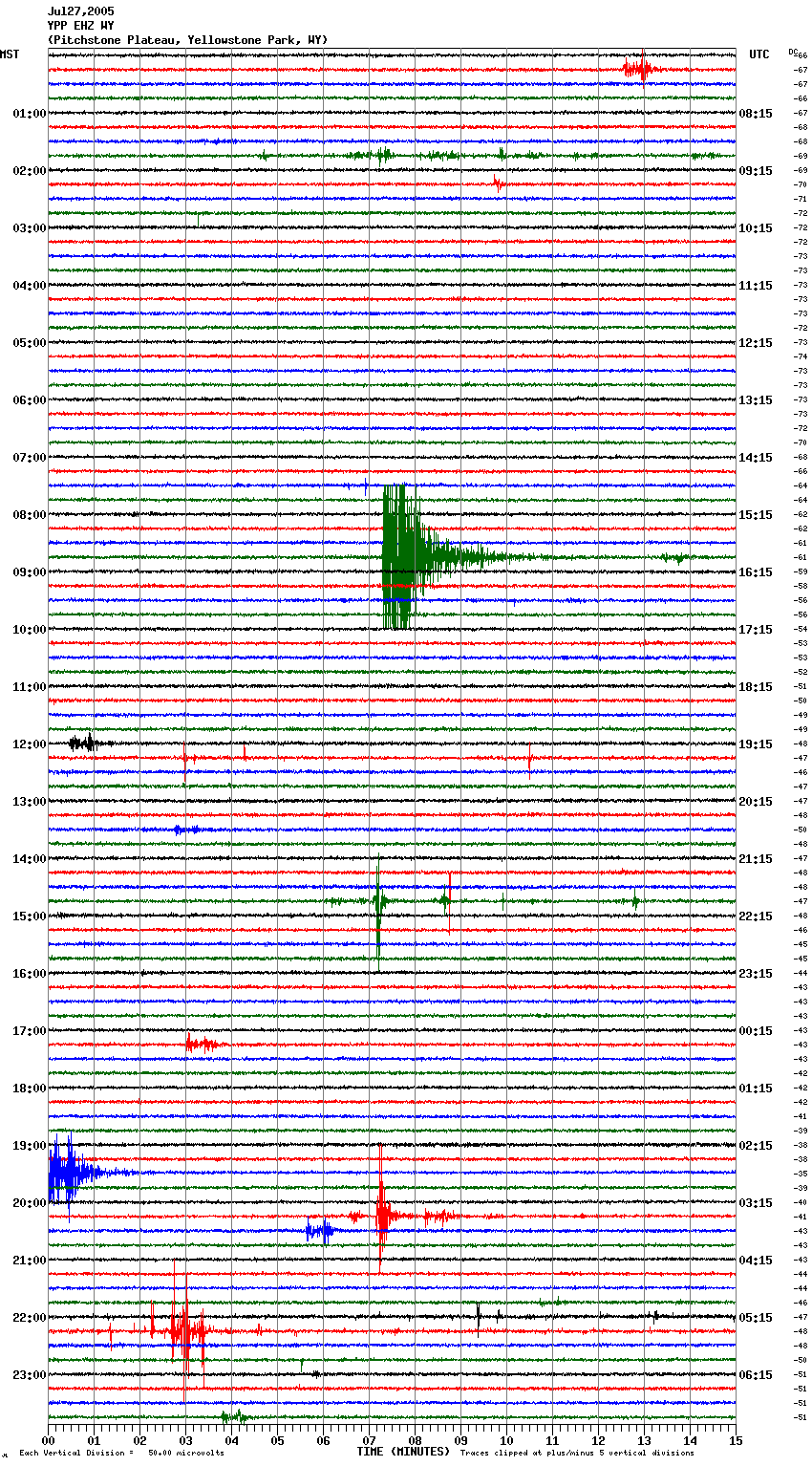Select the 23:00 MST time label

tap(30, 1375)
